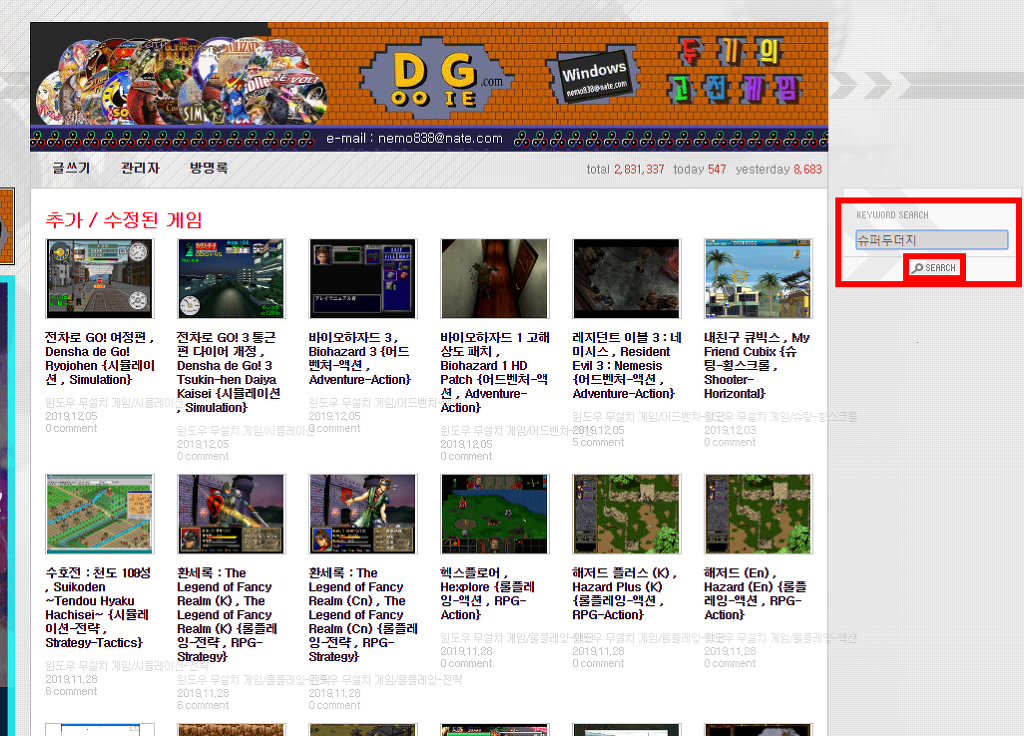1024x736 pixels.
Task: Open the Legend of Fancy Realm (K) title link
Action: 227,615
